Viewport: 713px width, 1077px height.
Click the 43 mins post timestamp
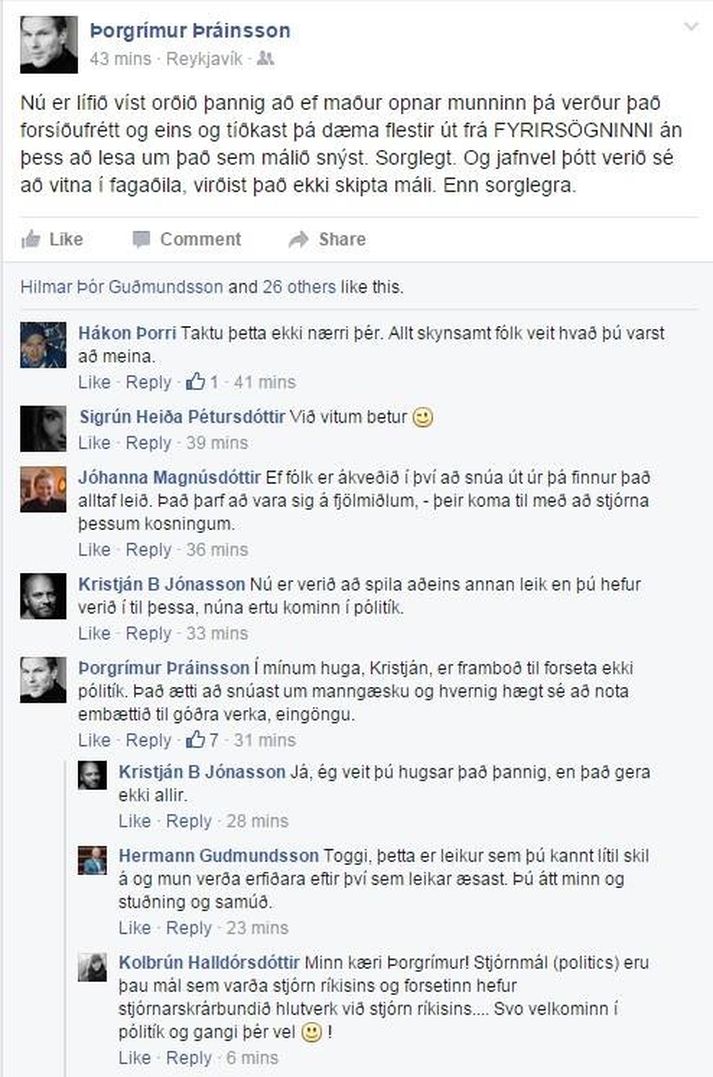pyautogui.click(x=120, y=59)
